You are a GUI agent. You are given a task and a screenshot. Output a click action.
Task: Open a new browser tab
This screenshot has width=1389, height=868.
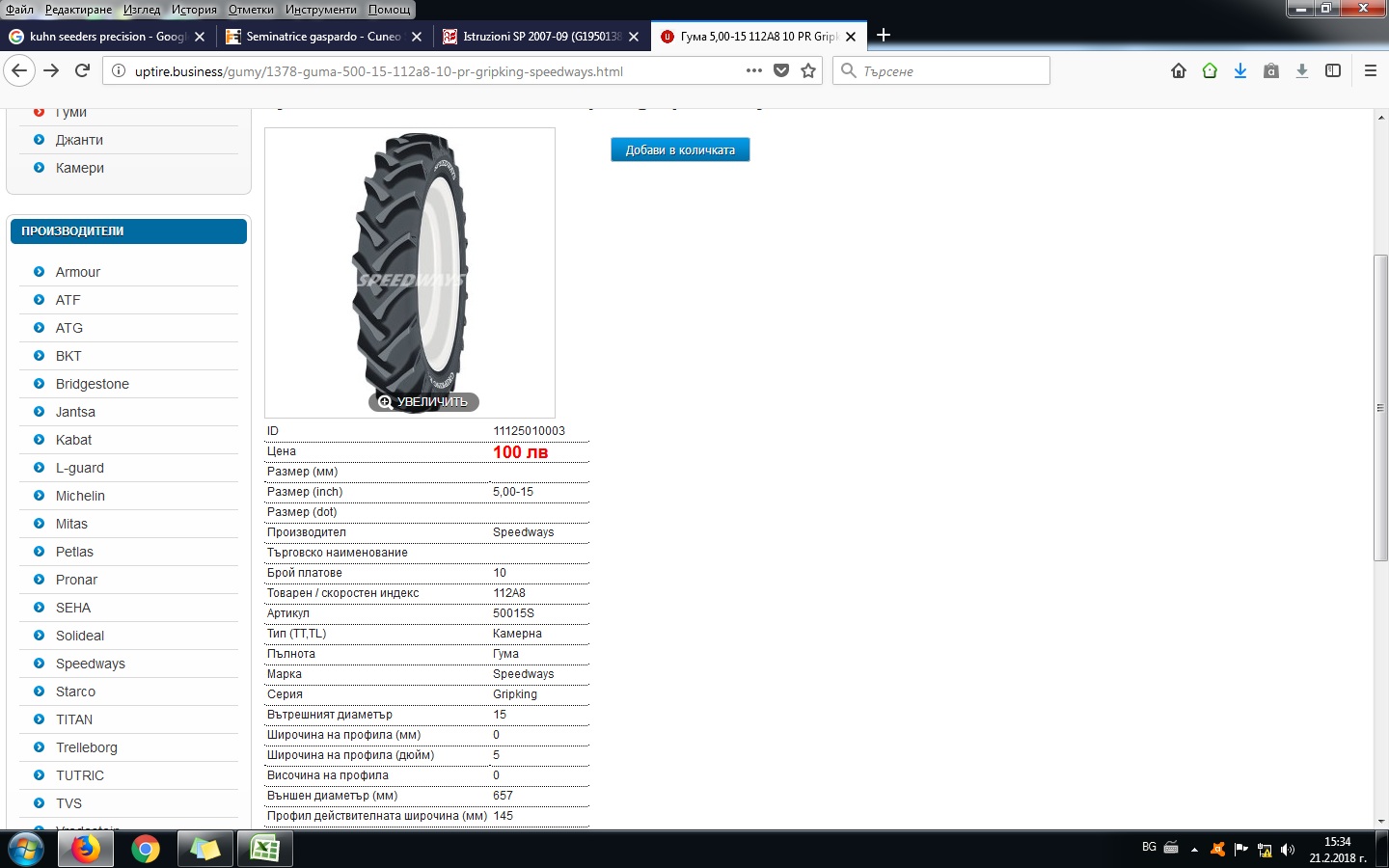pos(883,36)
